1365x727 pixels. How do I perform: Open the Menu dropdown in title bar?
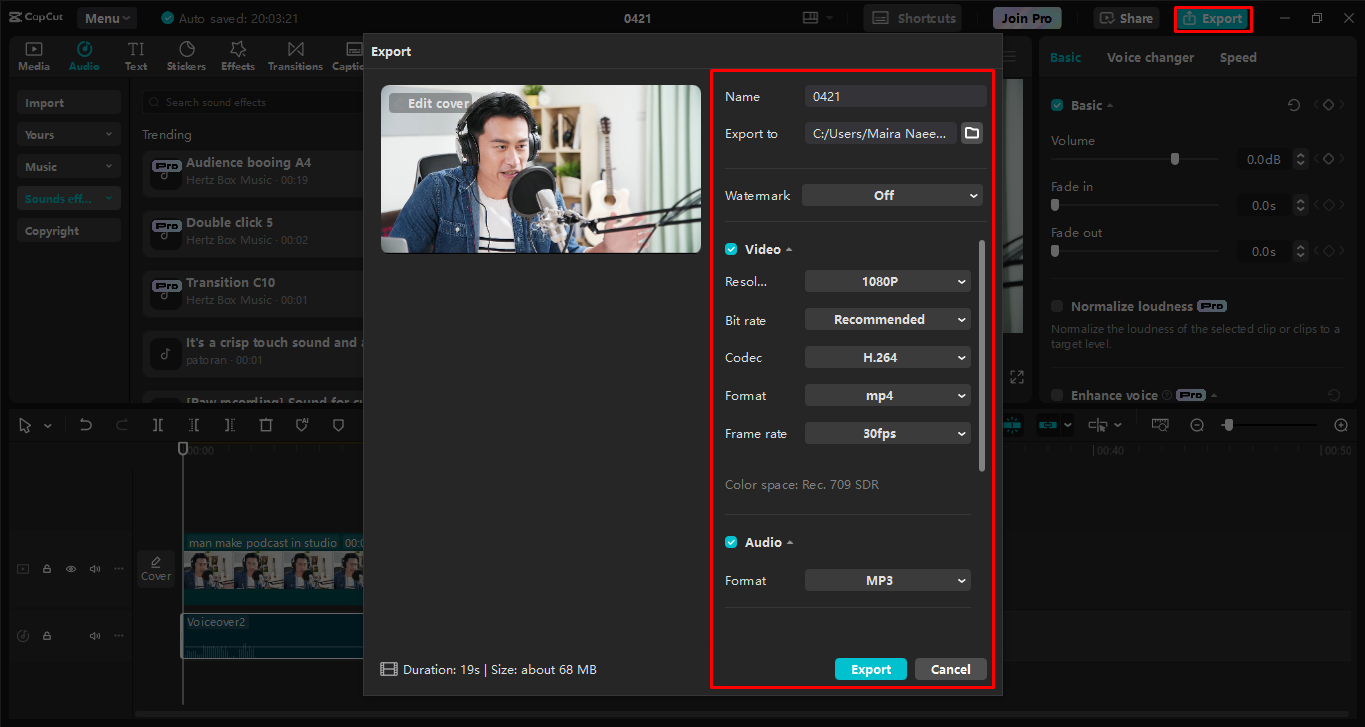107,18
